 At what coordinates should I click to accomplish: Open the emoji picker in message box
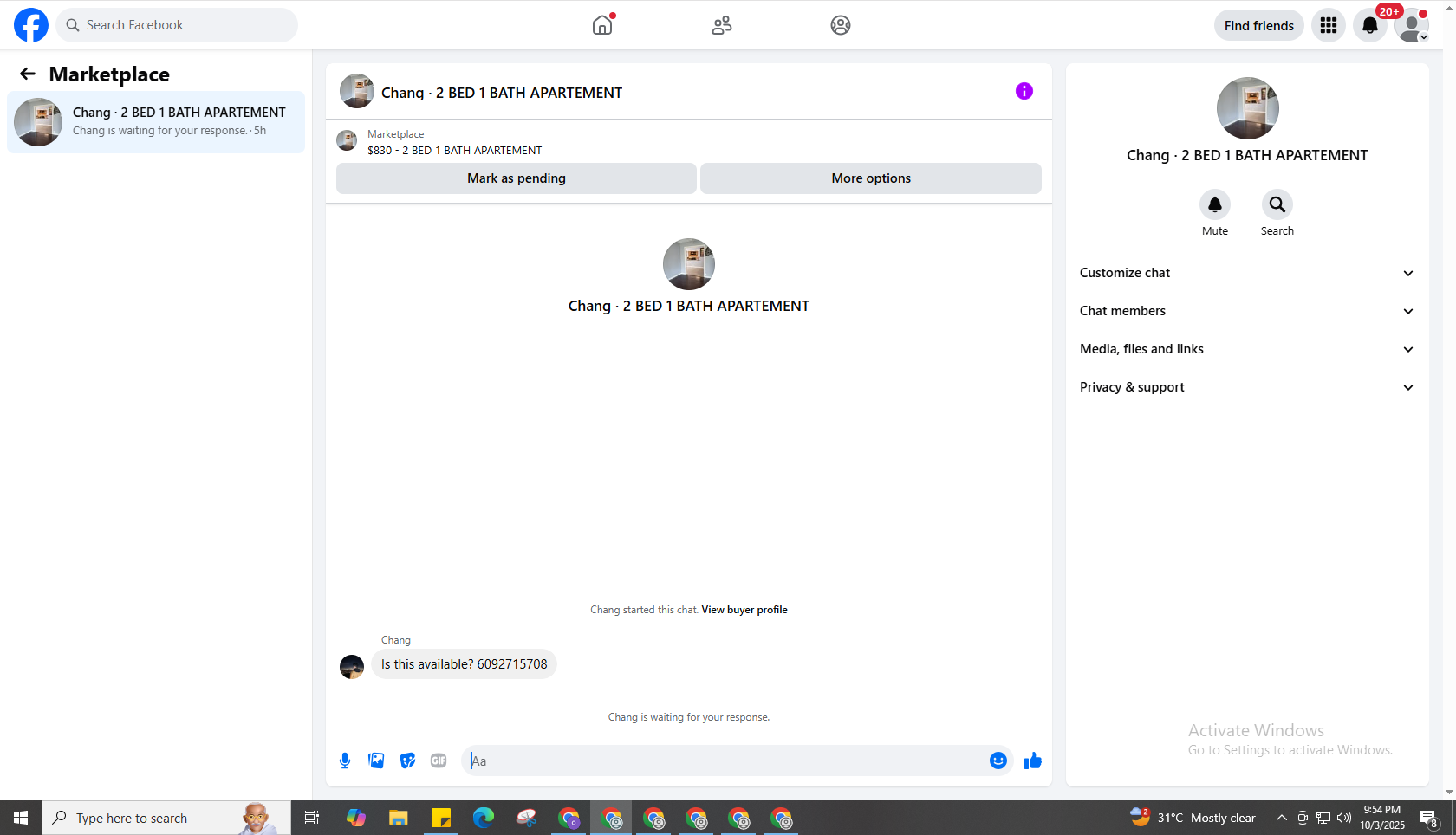tap(998, 761)
